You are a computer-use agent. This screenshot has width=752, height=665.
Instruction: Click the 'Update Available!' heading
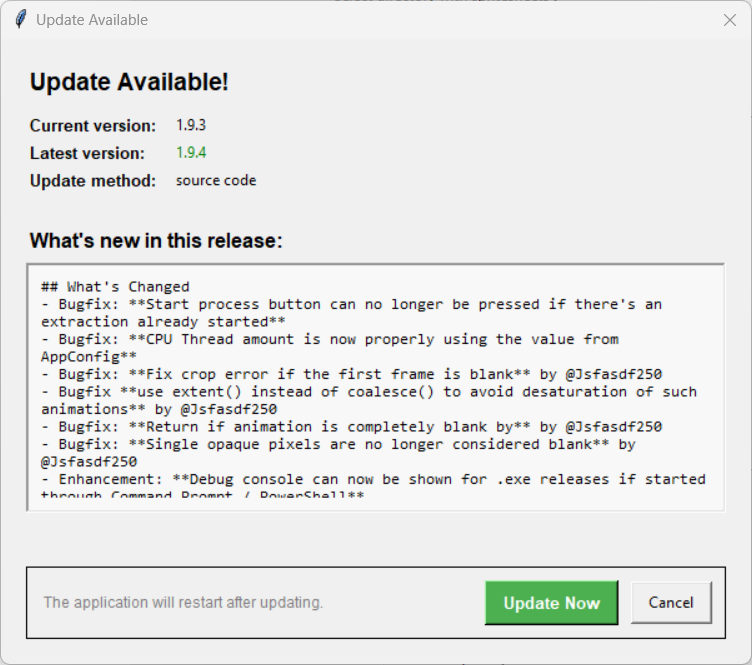pos(129,82)
